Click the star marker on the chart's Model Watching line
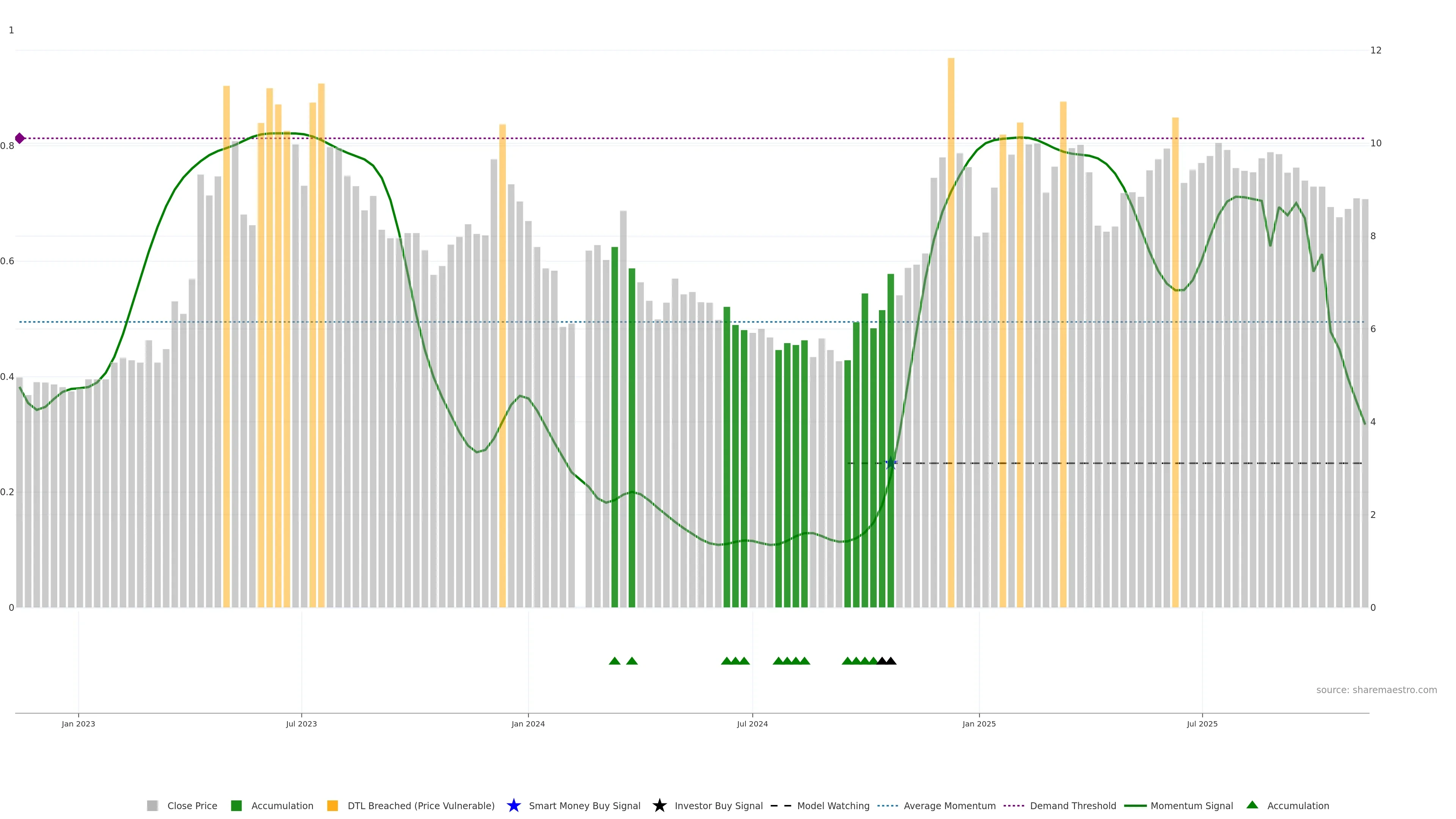The width and height of the screenshot is (1456, 819). [x=891, y=463]
